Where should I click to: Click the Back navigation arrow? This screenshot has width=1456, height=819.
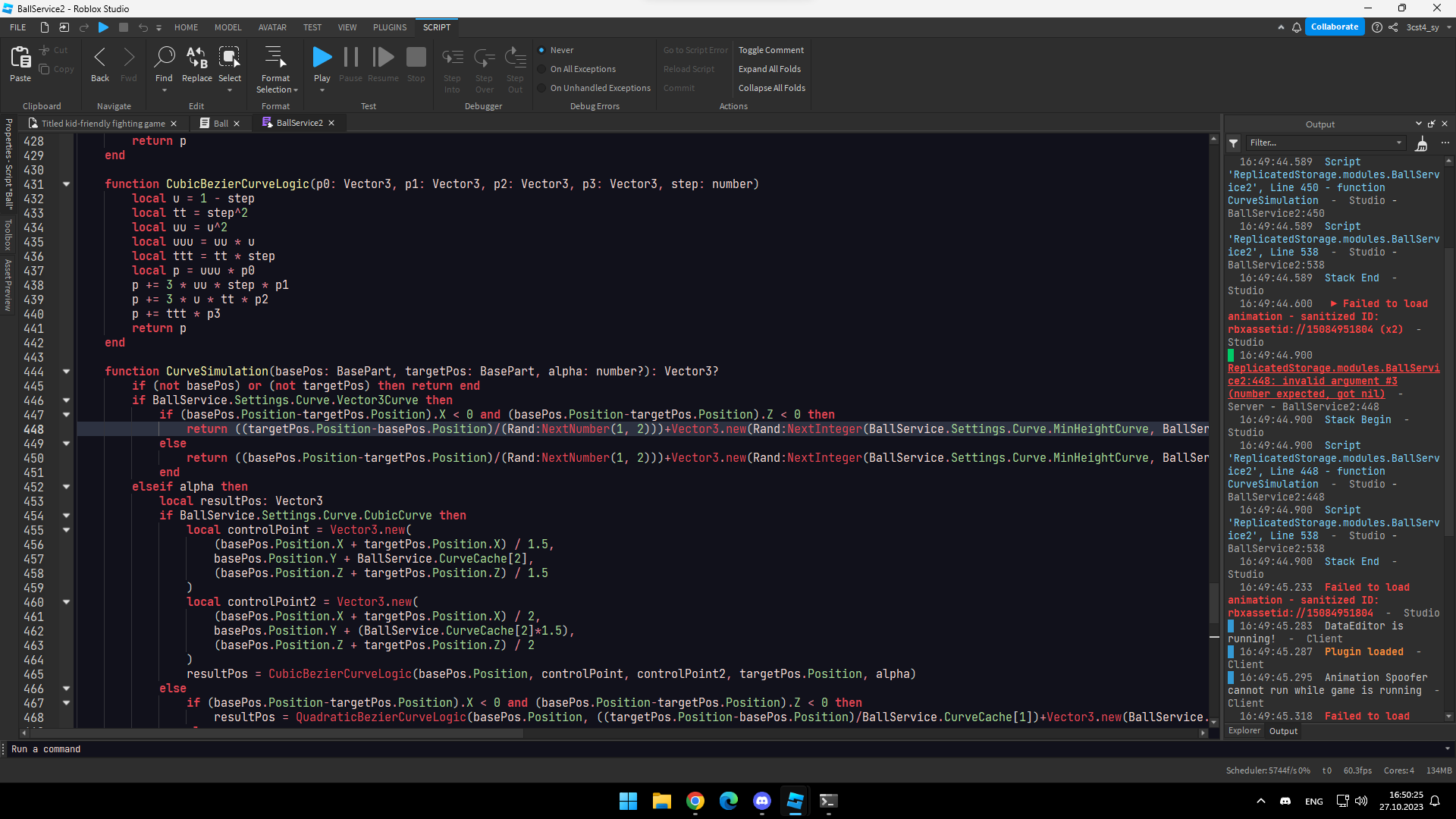(100, 58)
